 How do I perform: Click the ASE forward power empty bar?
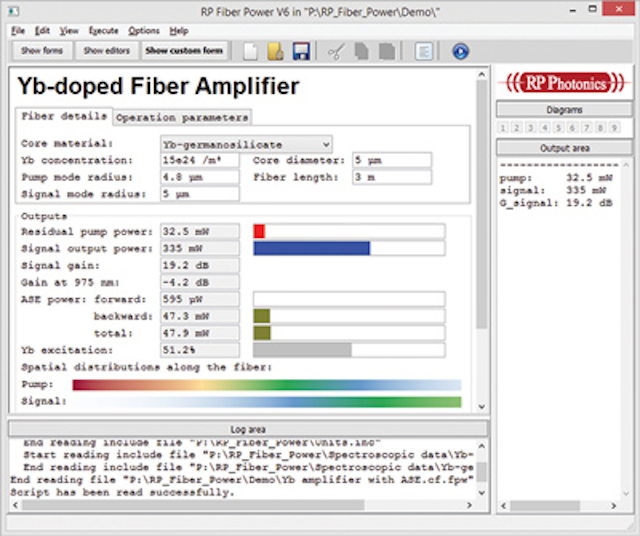[349, 299]
